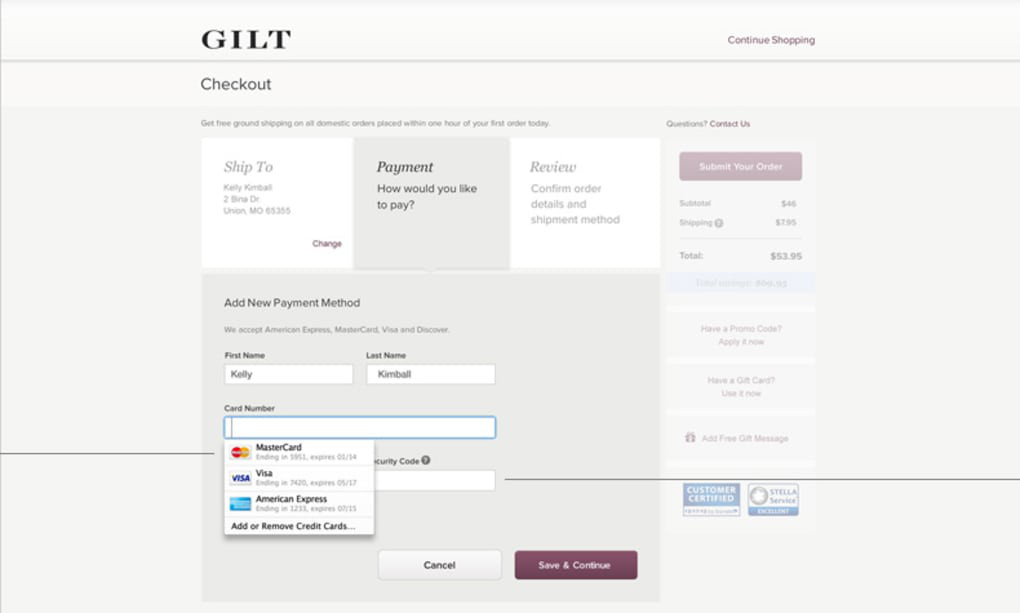The width and height of the screenshot is (1020, 613).
Task: Change the shipping address
Action: coord(327,243)
